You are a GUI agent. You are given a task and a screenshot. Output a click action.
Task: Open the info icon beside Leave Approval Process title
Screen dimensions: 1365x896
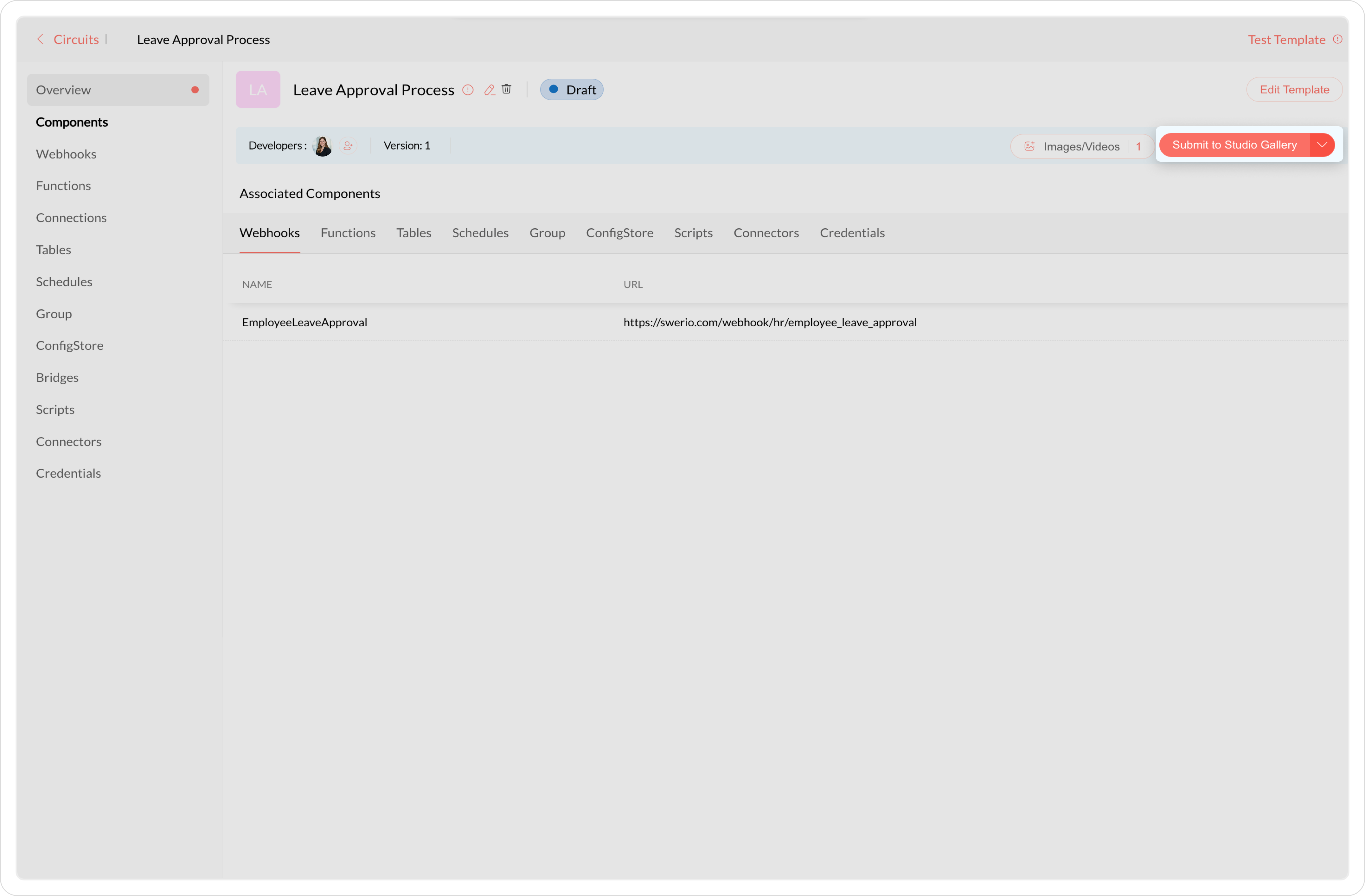click(468, 89)
